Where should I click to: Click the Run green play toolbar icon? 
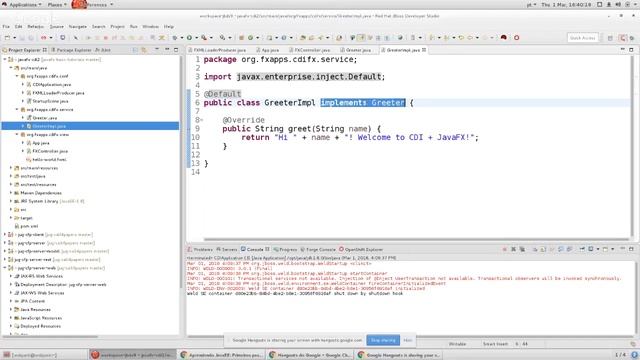[189, 38]
